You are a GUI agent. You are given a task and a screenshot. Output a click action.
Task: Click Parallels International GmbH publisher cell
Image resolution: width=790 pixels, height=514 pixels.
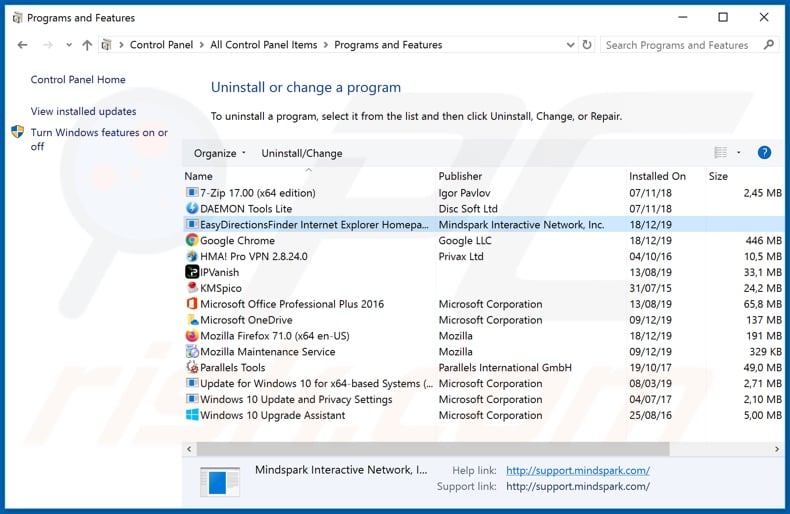point(505,367)
